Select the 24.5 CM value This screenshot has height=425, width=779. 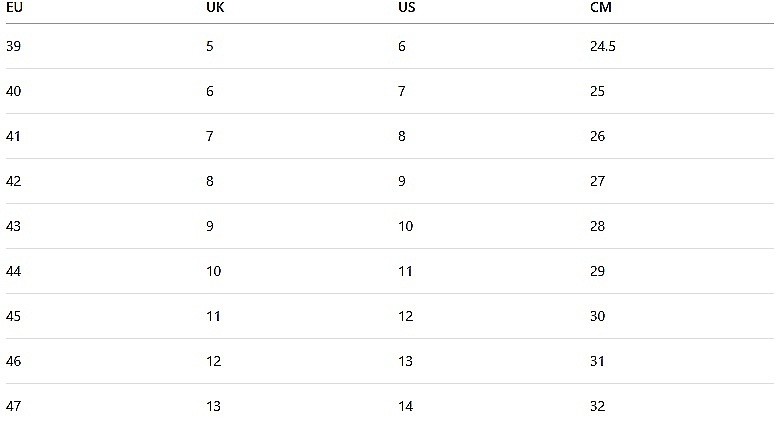click(603, 46)
